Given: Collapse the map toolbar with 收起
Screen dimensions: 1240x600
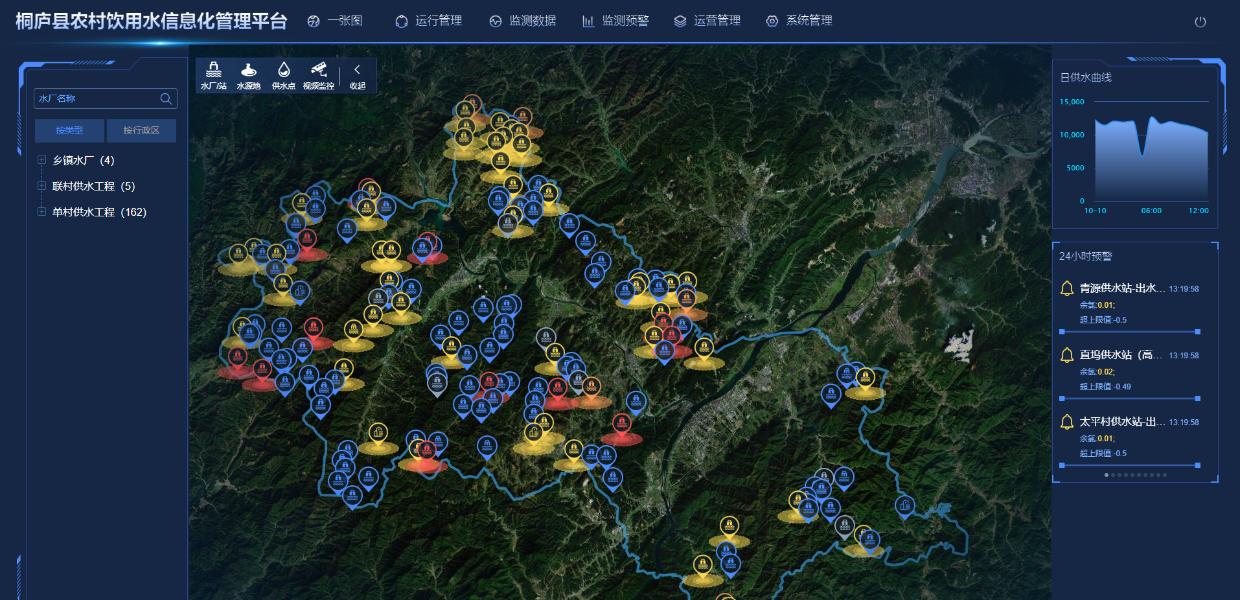Looking at the screenshot, I should click(x=357, y=74).
